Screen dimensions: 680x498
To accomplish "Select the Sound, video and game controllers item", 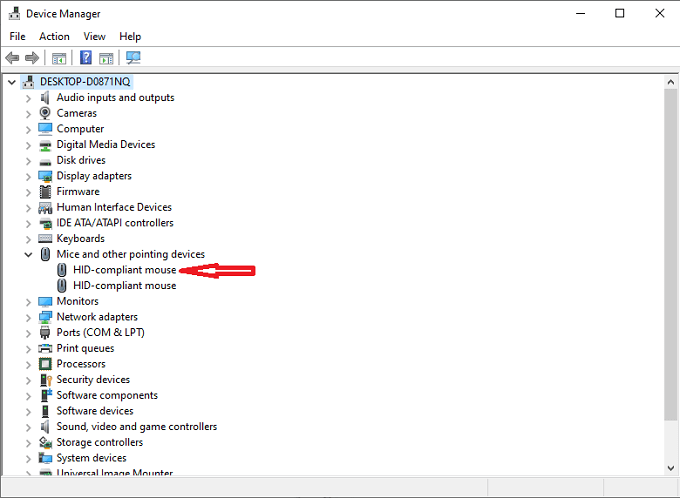I will pos(137,427).
